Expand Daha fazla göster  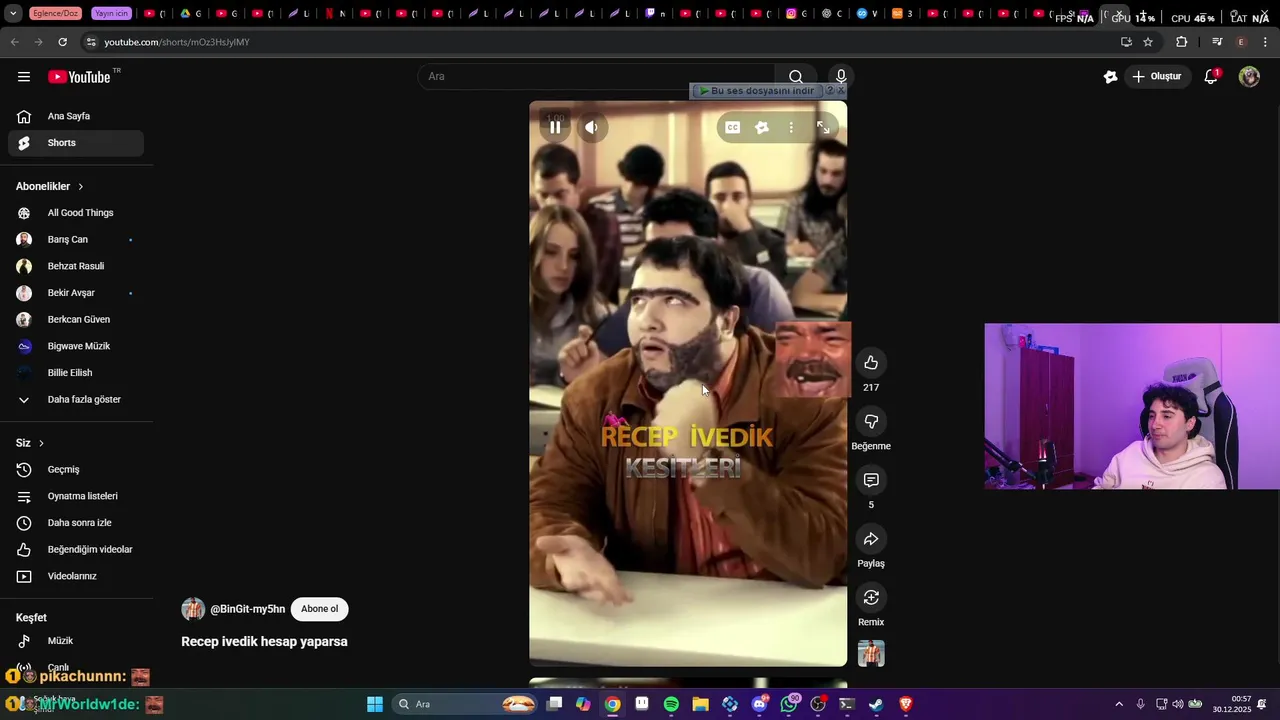tap(76, 400)
